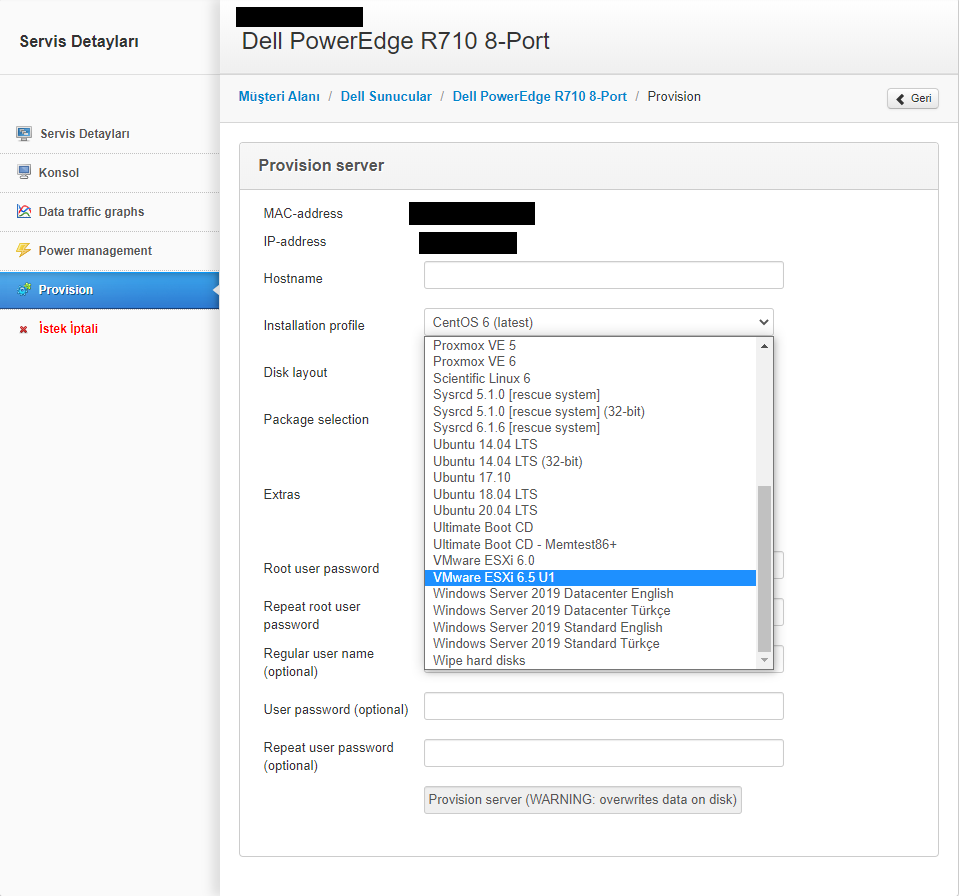The height and width of the screenshot is (896, 959).
Task: Open Servis Detayları sidebar item
Action: click(109, 133)
